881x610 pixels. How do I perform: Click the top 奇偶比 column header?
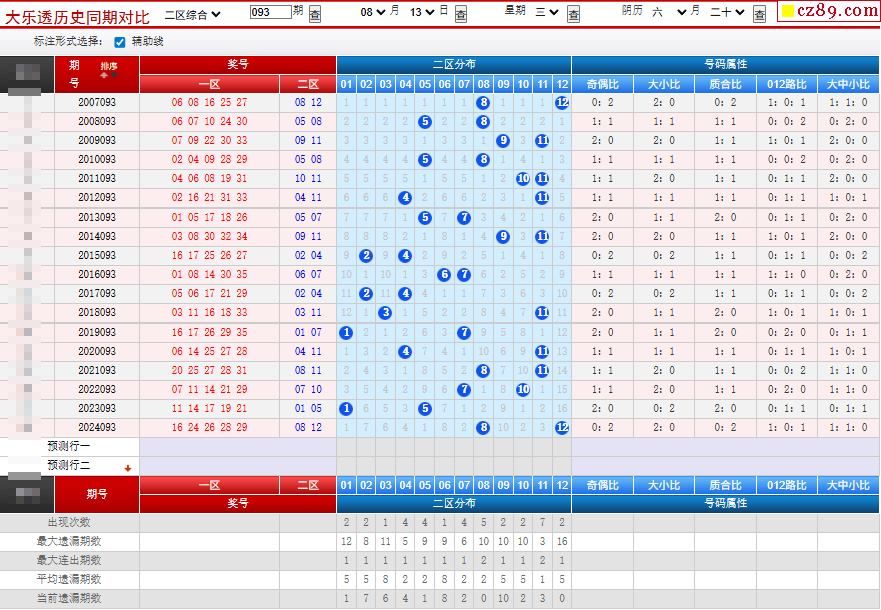[x=602, y=84]
